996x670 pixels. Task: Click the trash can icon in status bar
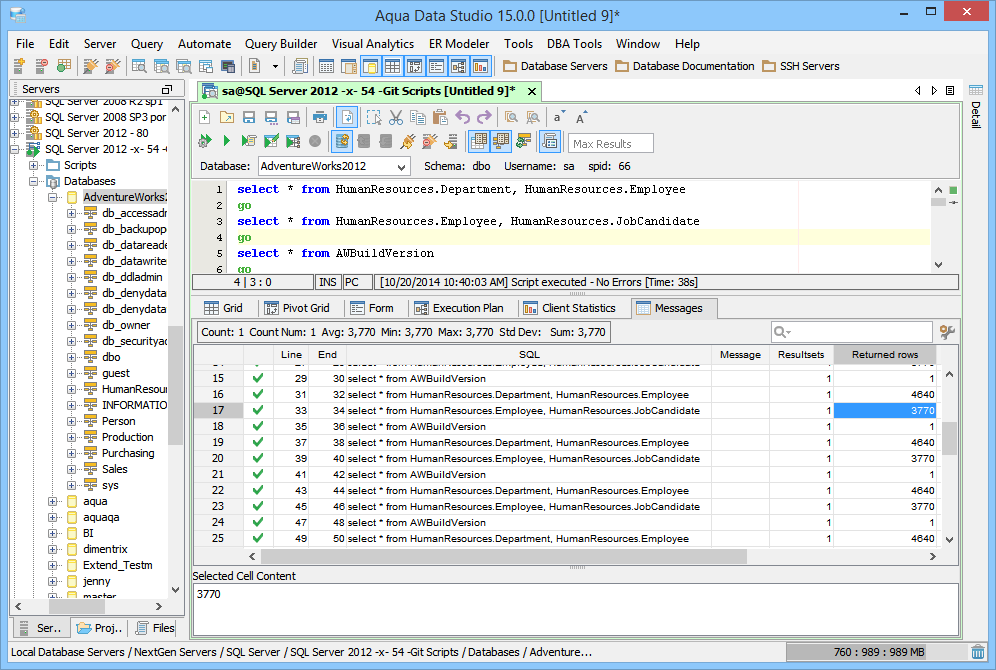coord(977,652)
